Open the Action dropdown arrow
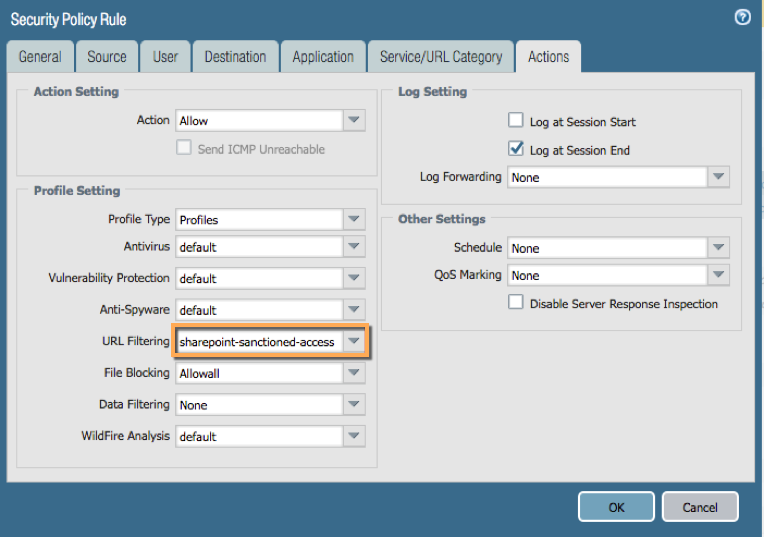Screen dimensions: 764x537 (353, 120)
